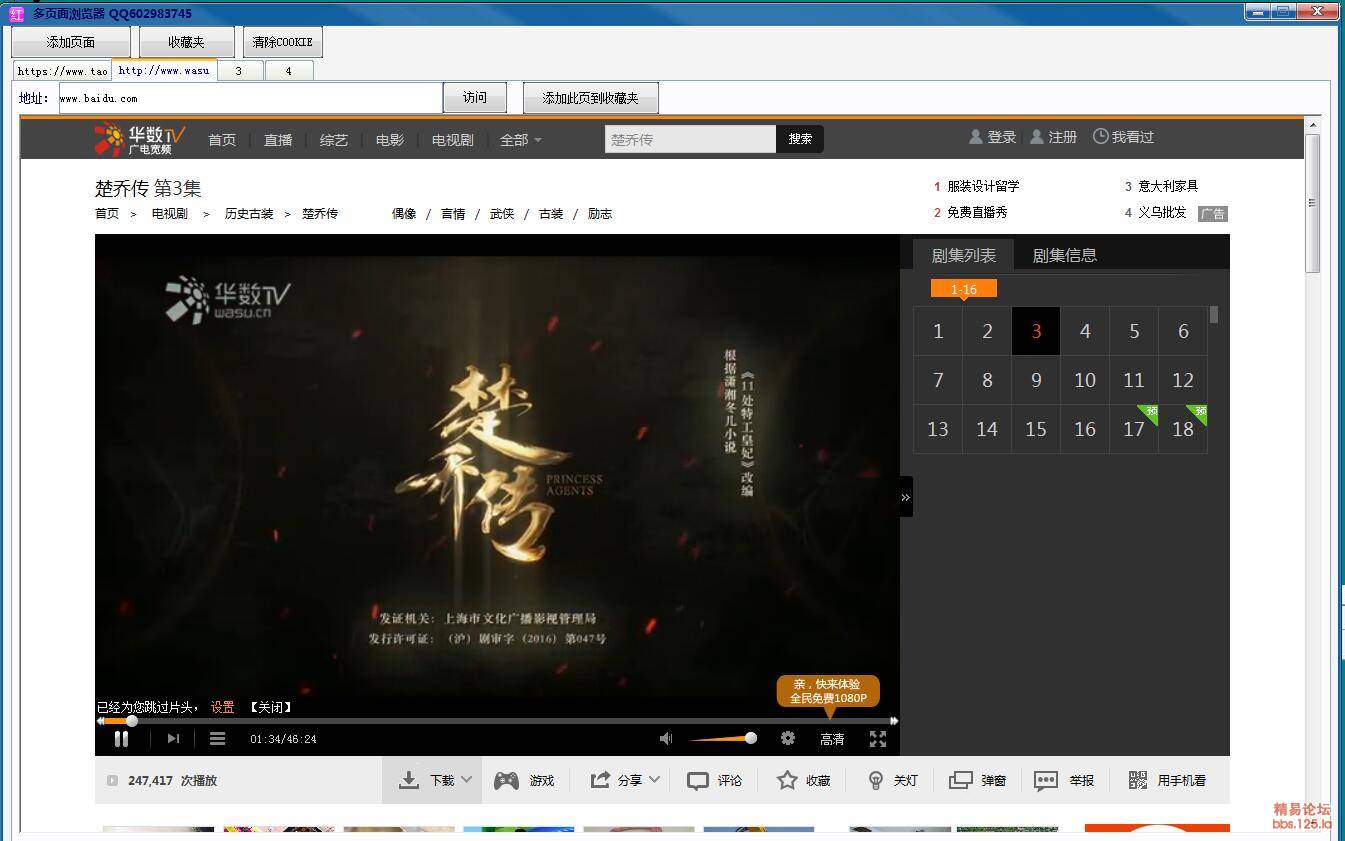Viewport: 1345px width, 841px height.
Task: Click 清除COOKIE button
Action: coord(283,42)
